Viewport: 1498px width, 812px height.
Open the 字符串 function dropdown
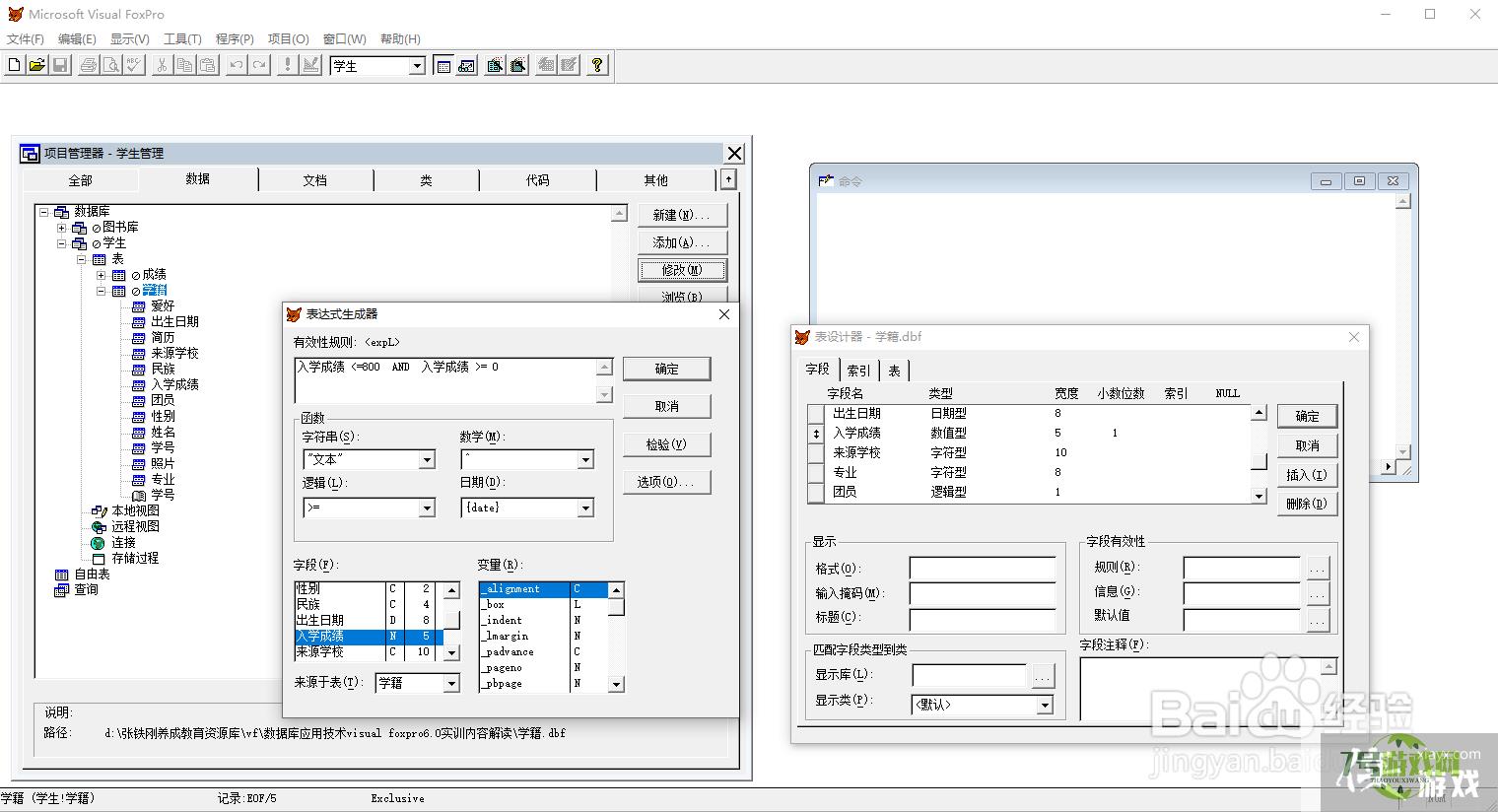(x=427, y=460)
